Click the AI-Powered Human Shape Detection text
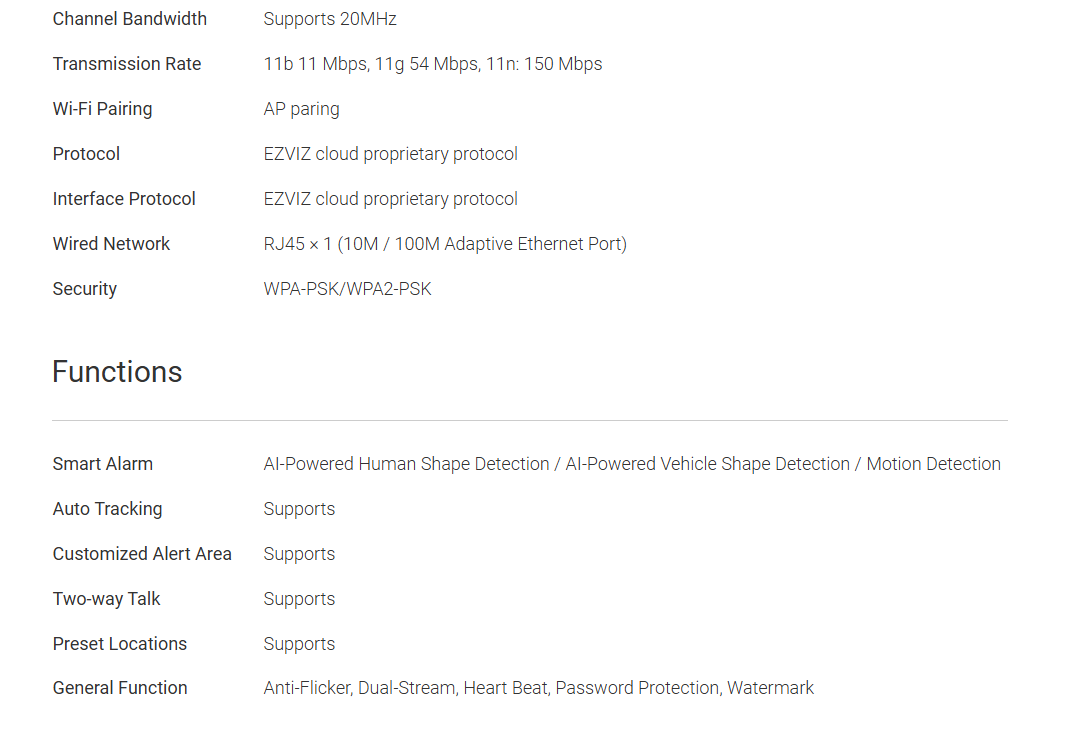 click(406, 464)
